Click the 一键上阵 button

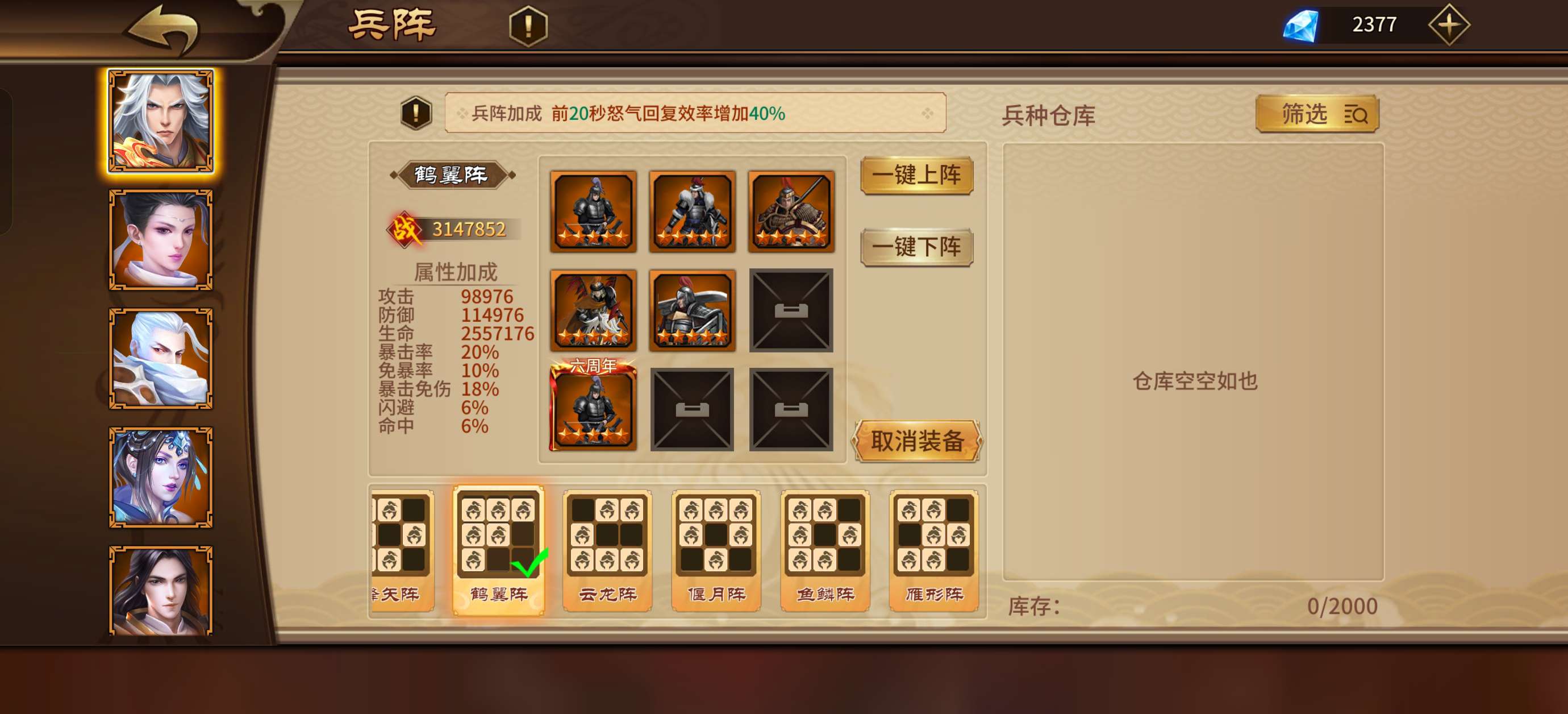917,176
